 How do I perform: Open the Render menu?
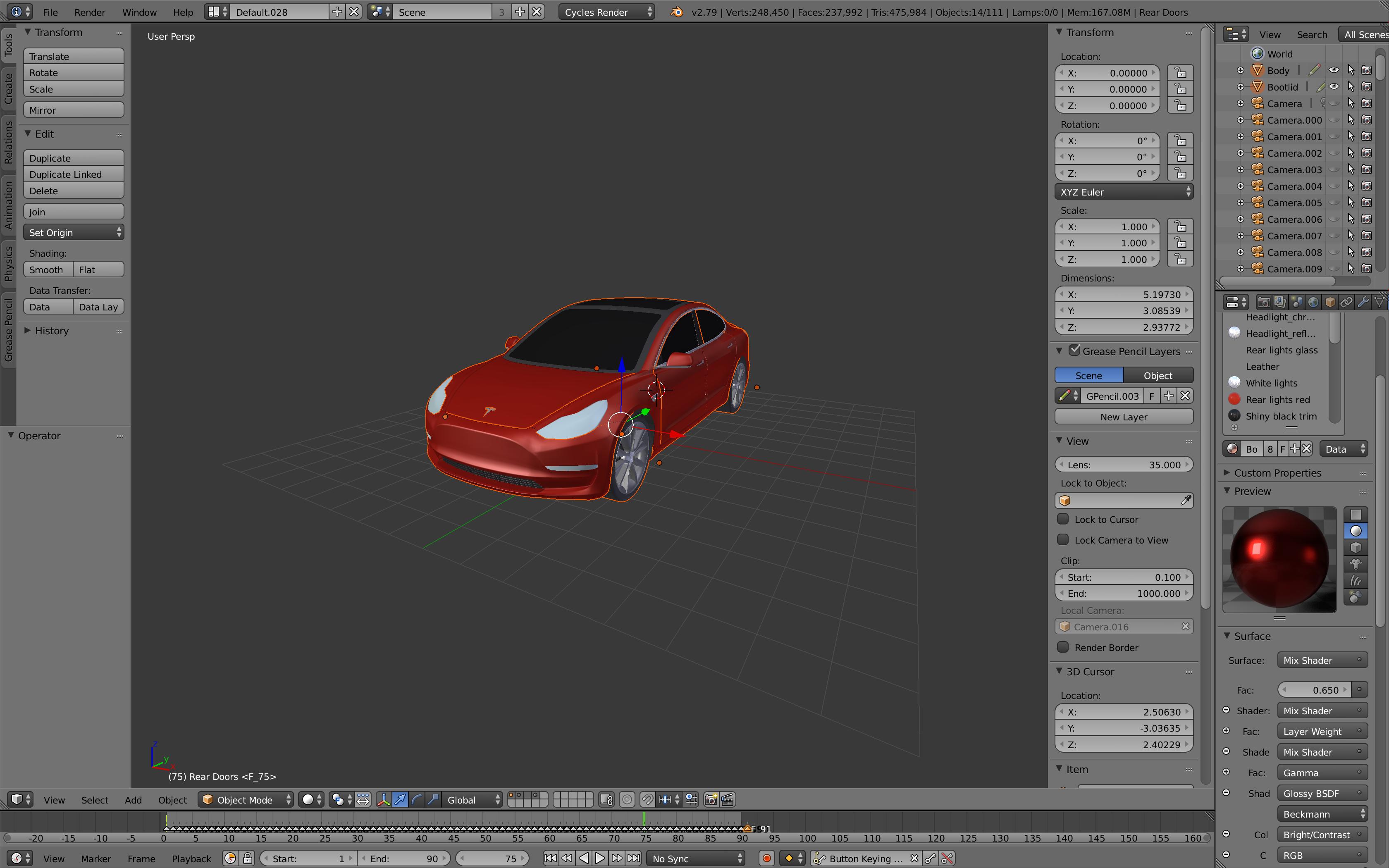point(90,12)
